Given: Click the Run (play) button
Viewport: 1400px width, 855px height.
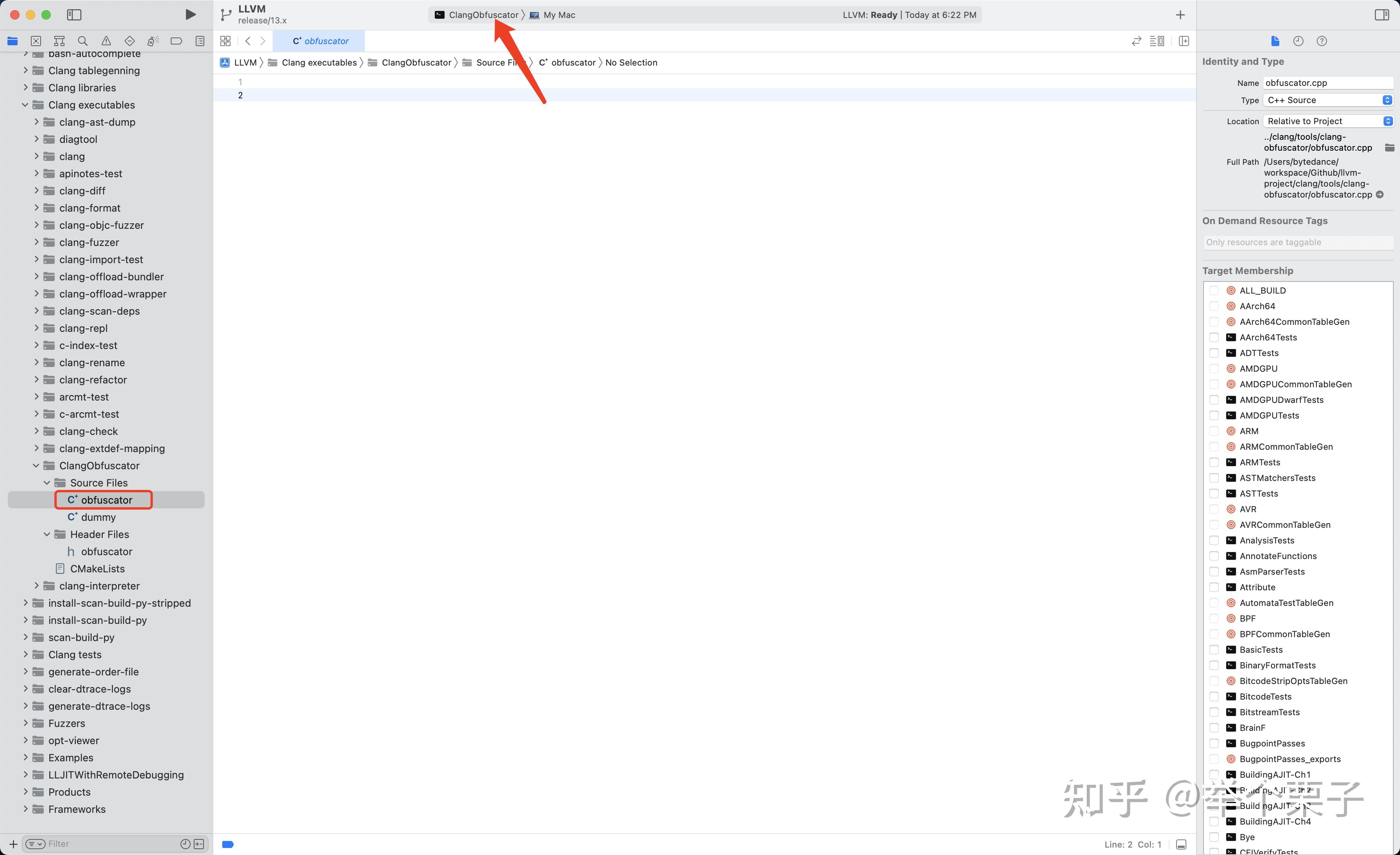Looking at the screenshot, I should point(190,15).
